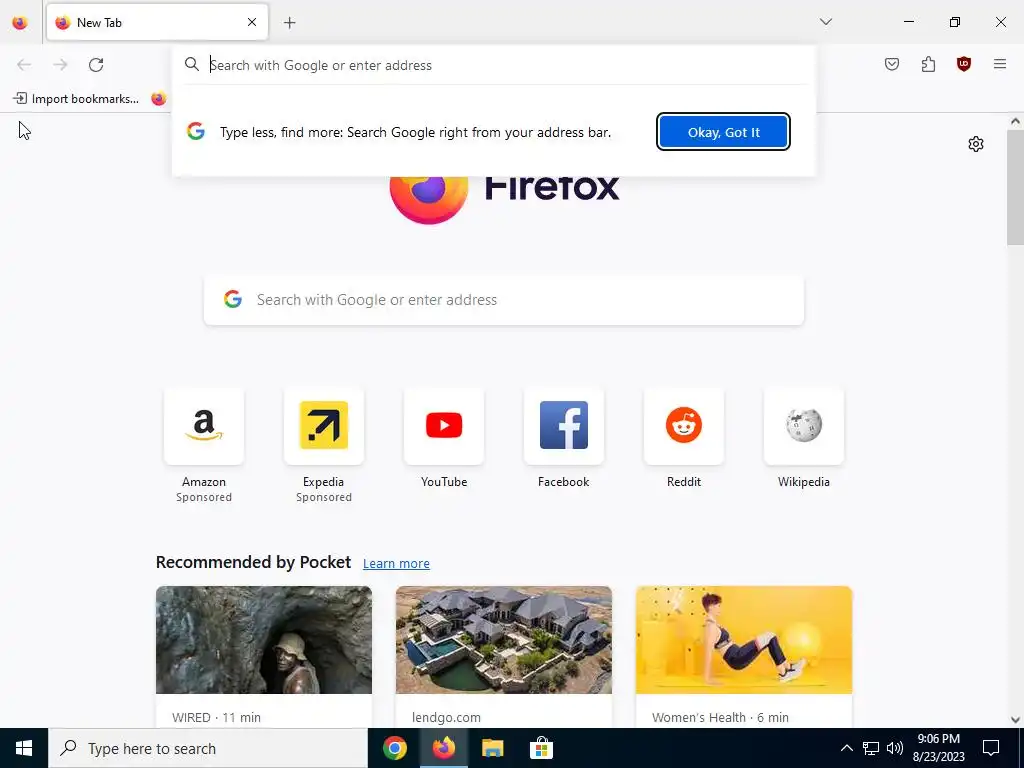Go forward one page arrow
This screenshot has height=768, width=1024.
[60, 65]
